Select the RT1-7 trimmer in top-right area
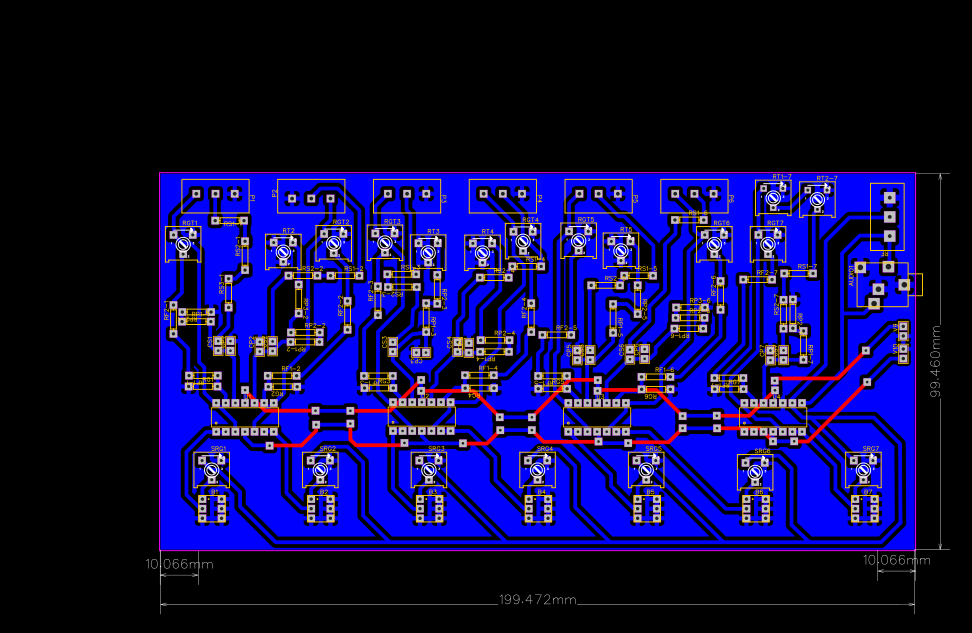This screenshot has width=972, height=633. (772, 198)
